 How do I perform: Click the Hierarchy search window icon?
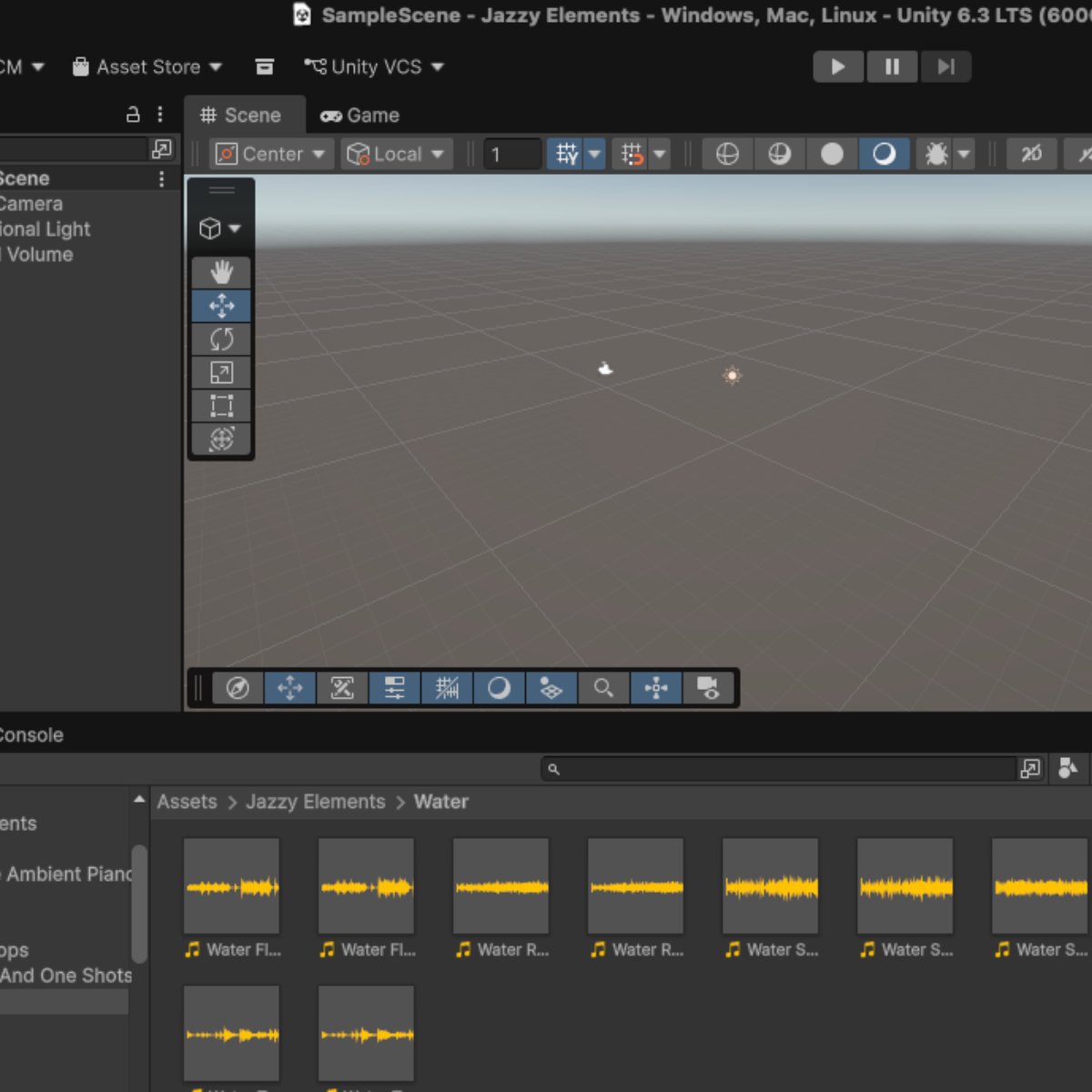162,148
